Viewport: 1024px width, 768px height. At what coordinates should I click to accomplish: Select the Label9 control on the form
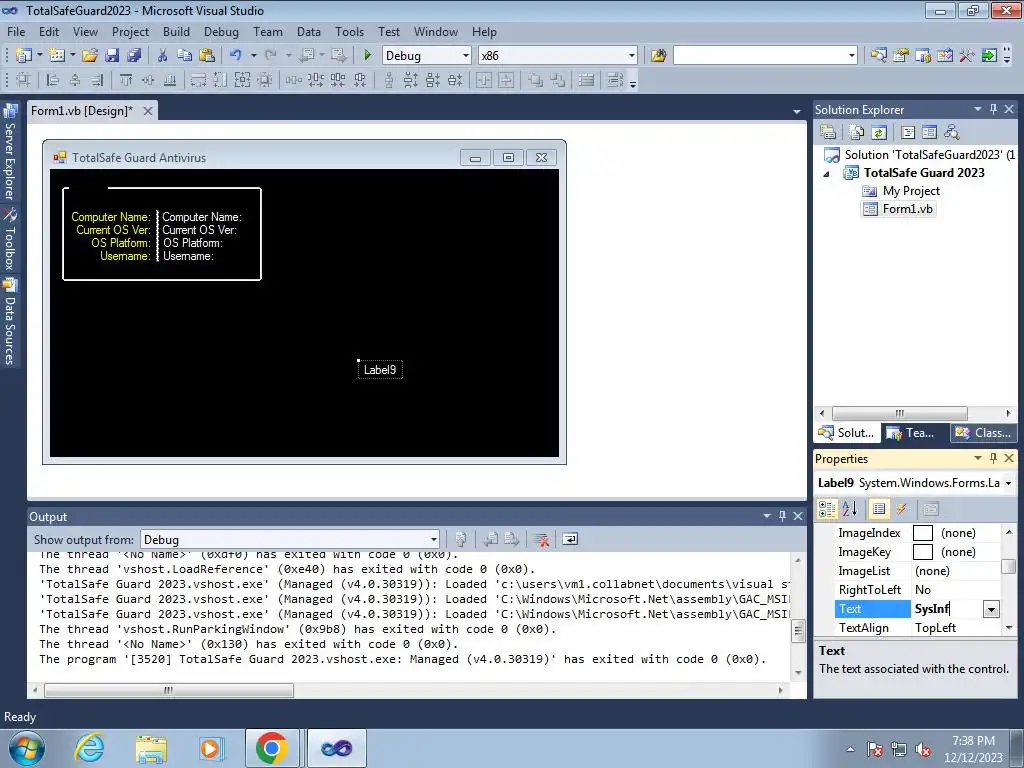(380, 370)
